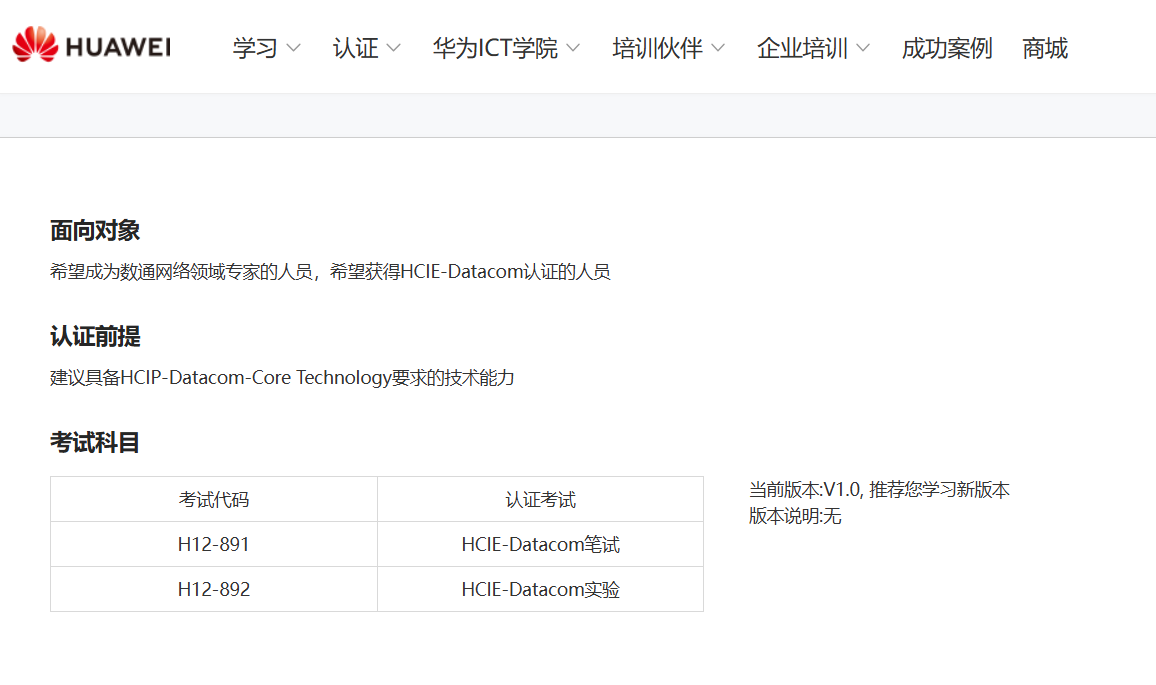Screen dimensions: 1156x685
Task: Click the 当前版本:V1.0 recommendation text
Action: (879, 490)
